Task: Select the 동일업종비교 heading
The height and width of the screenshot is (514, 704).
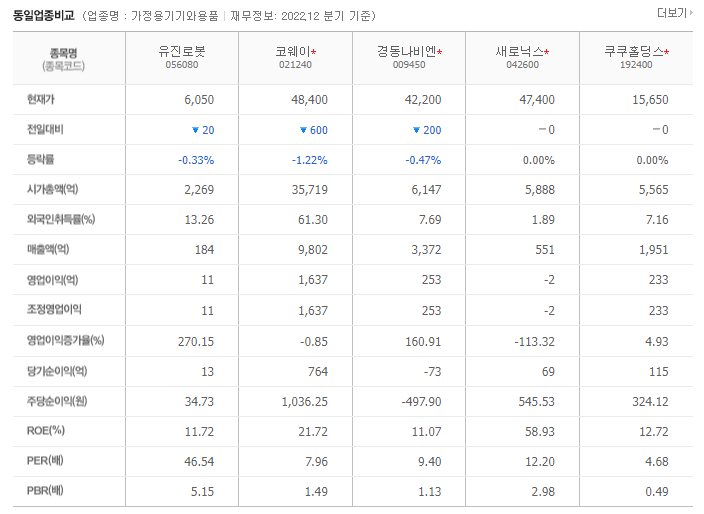Action: [44, 16]
